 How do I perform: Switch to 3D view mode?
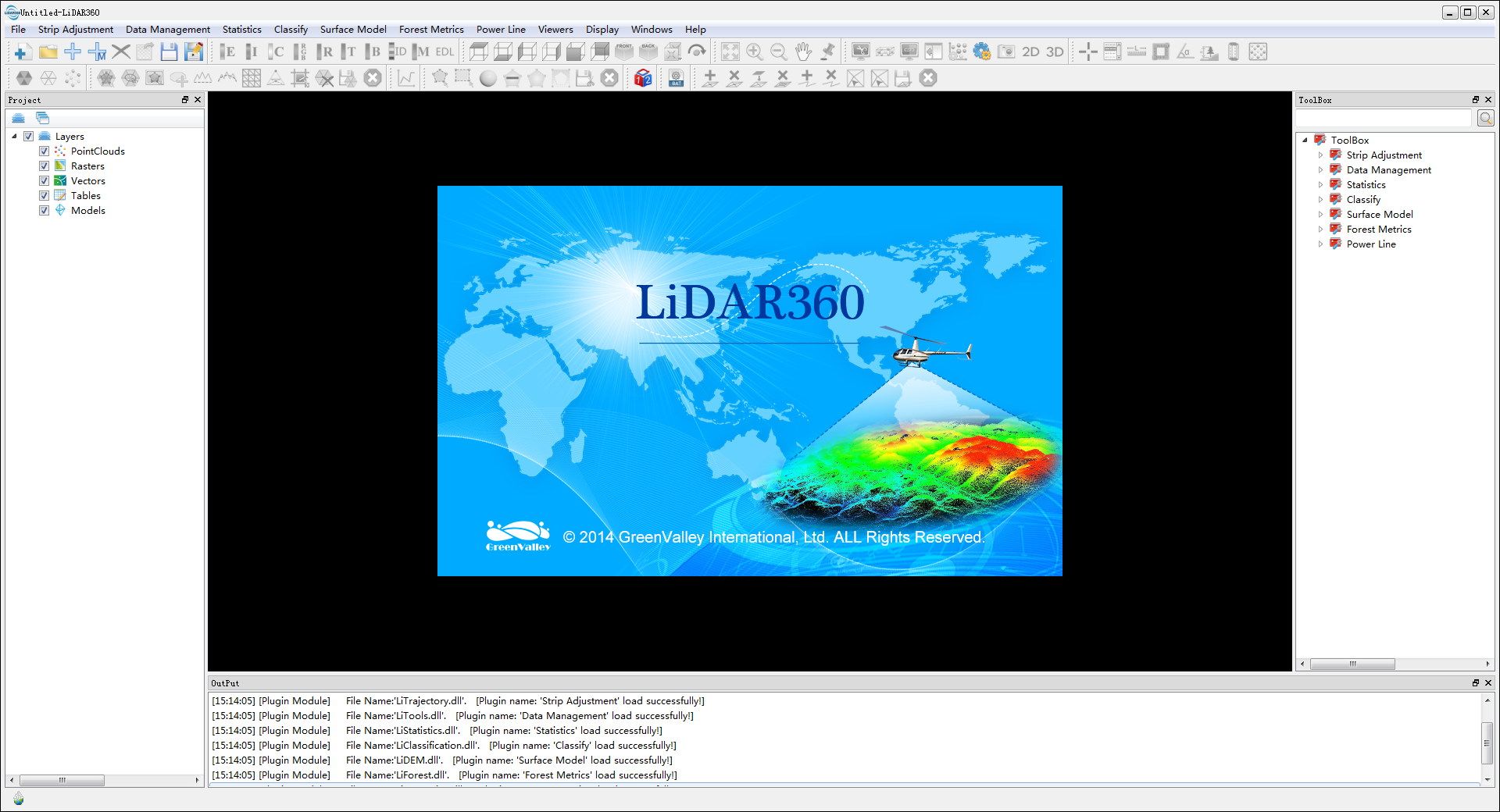pos(1055,52)
